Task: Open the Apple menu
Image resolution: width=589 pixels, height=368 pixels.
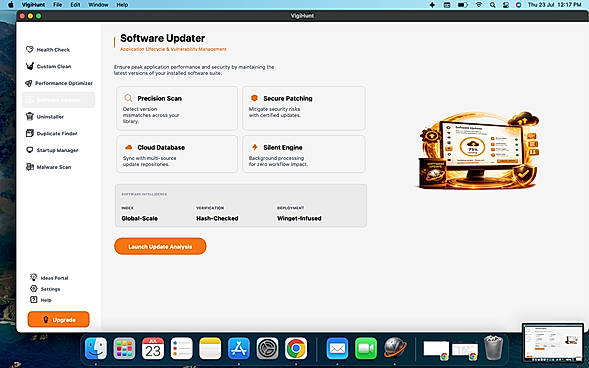Action: (x=11, y=5)
